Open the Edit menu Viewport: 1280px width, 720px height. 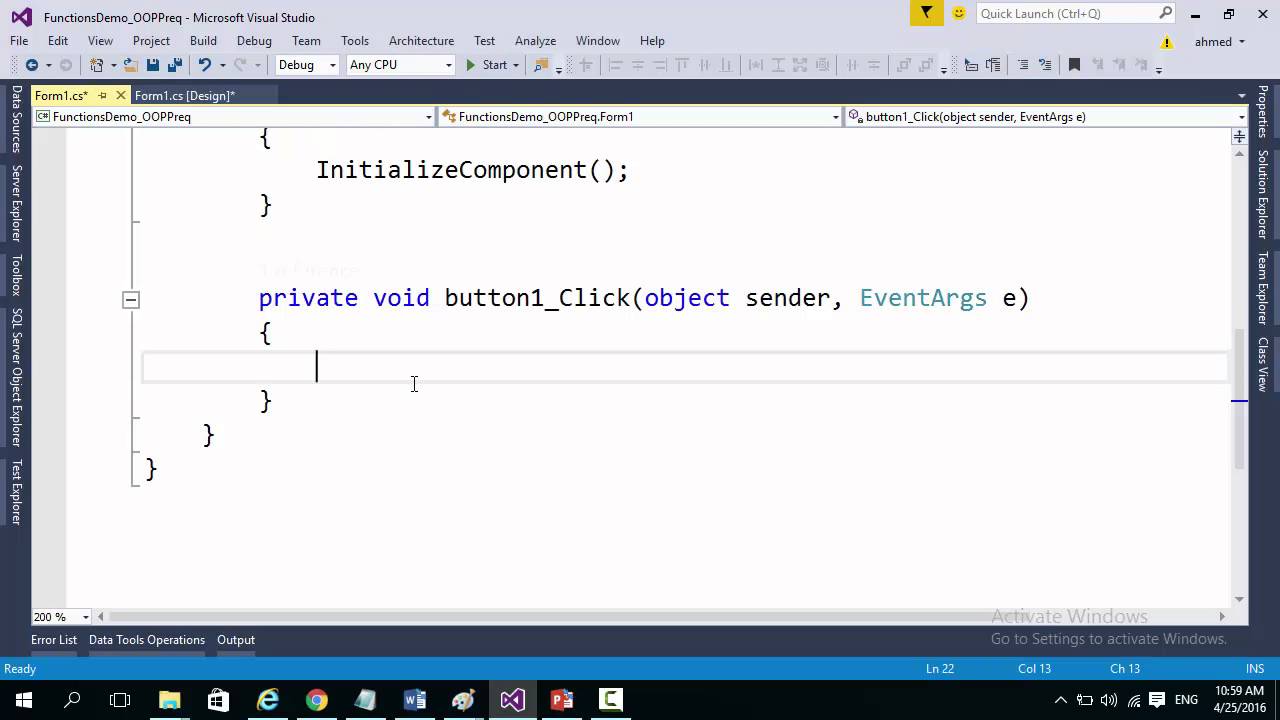pyautogui.click(x=58, y=41)
